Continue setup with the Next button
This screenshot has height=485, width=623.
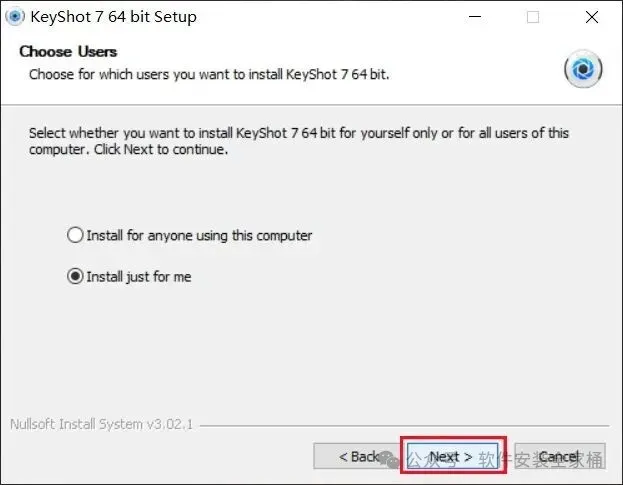[453, 456]
